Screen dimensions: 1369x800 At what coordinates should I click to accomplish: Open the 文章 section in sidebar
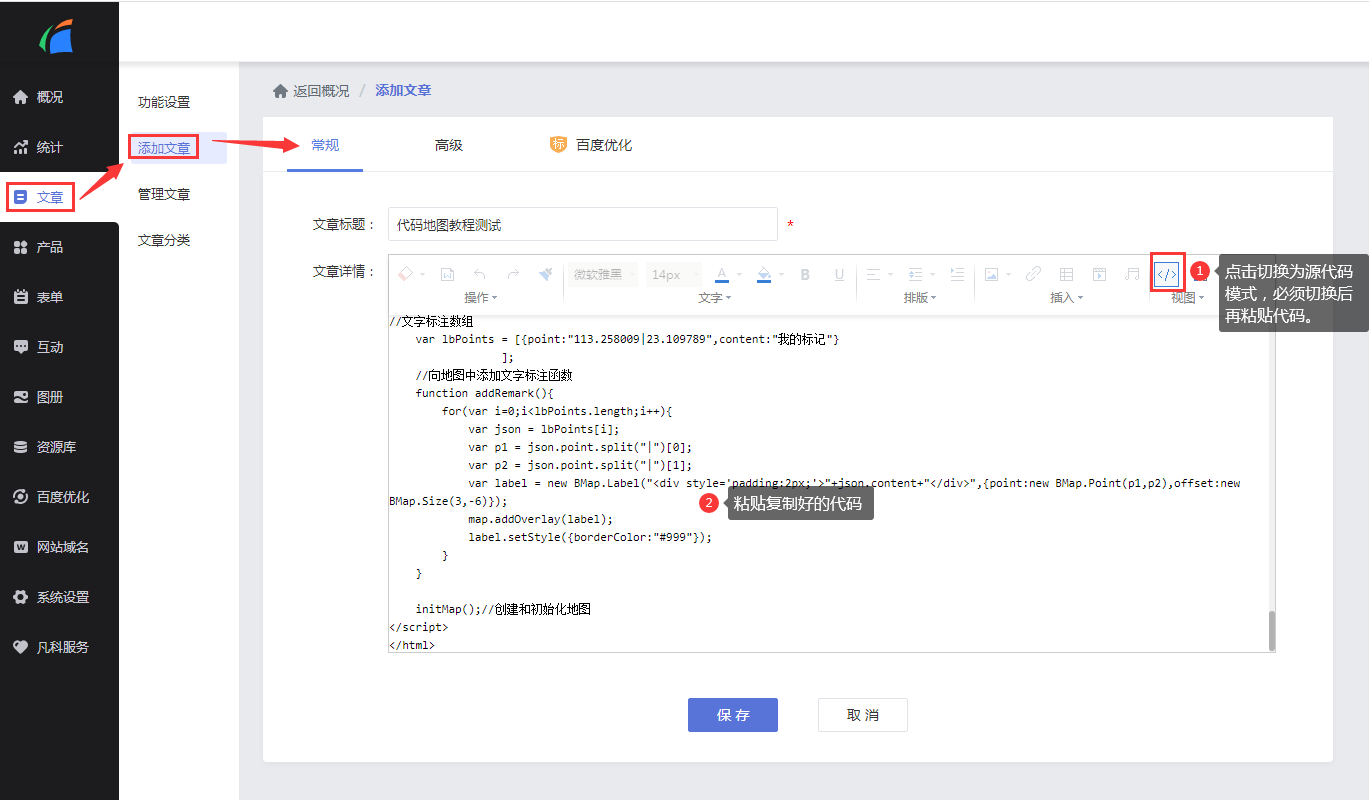(40, 196)
